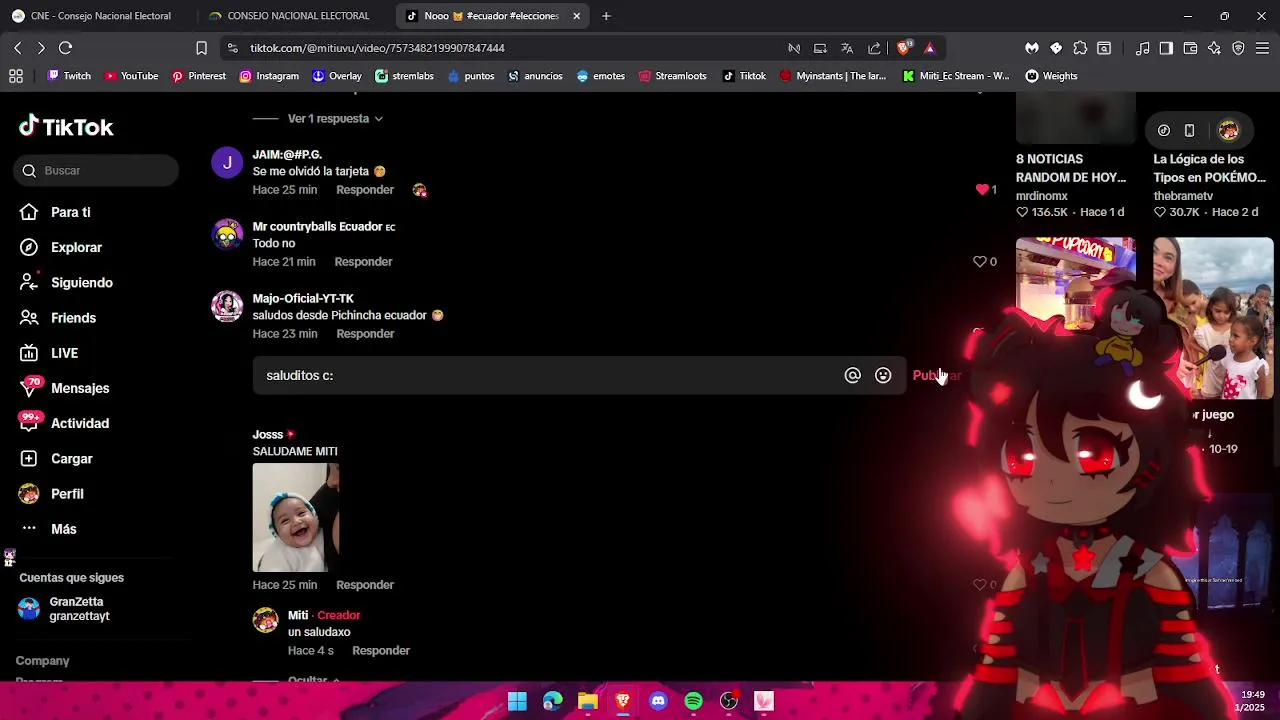Open the Weights bookmark
This screenshot has height=720, width=1280.
coord(1051,76)
